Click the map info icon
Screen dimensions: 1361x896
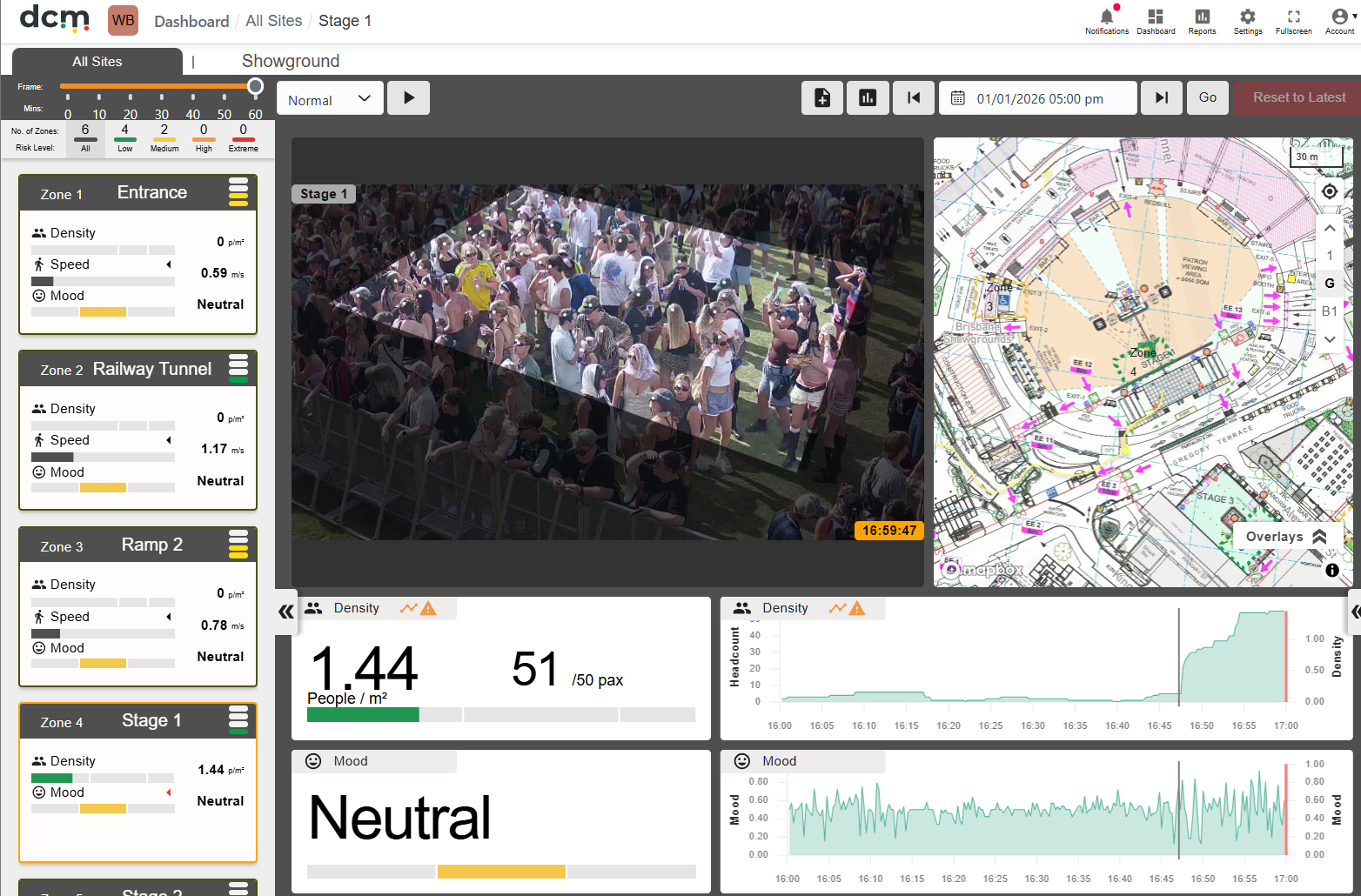click(1332, 571)
